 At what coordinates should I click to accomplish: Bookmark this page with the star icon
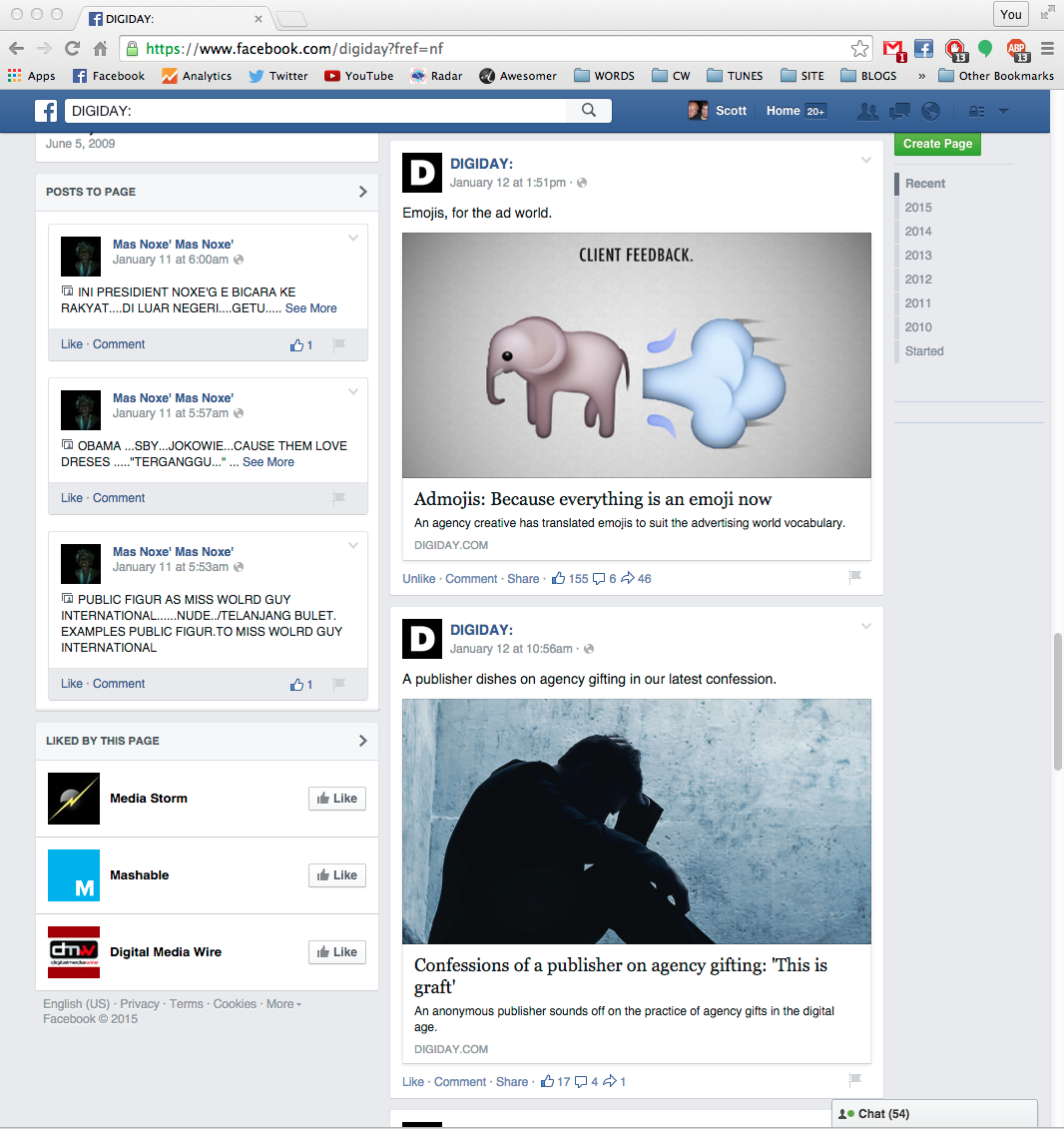(859, 49)
